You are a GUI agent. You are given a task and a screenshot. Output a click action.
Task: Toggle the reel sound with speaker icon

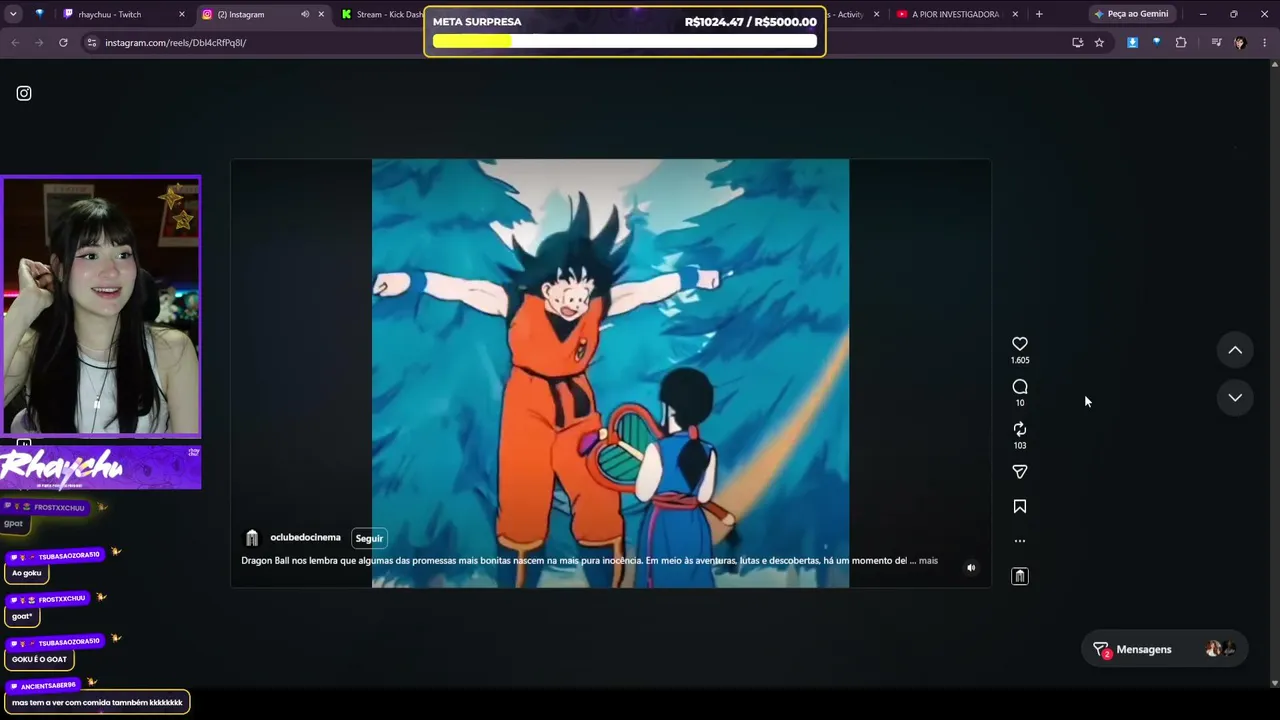(971, 568)
